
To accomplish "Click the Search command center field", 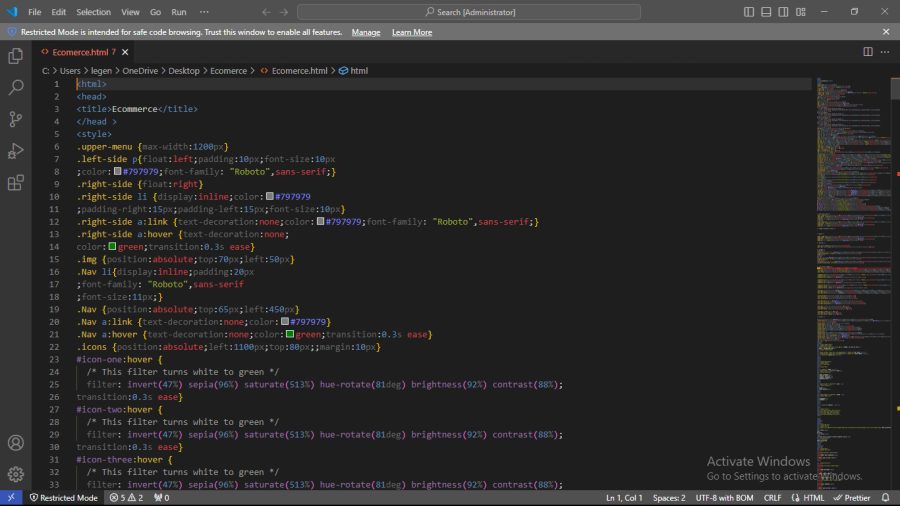I will click(x=469, y=11).
